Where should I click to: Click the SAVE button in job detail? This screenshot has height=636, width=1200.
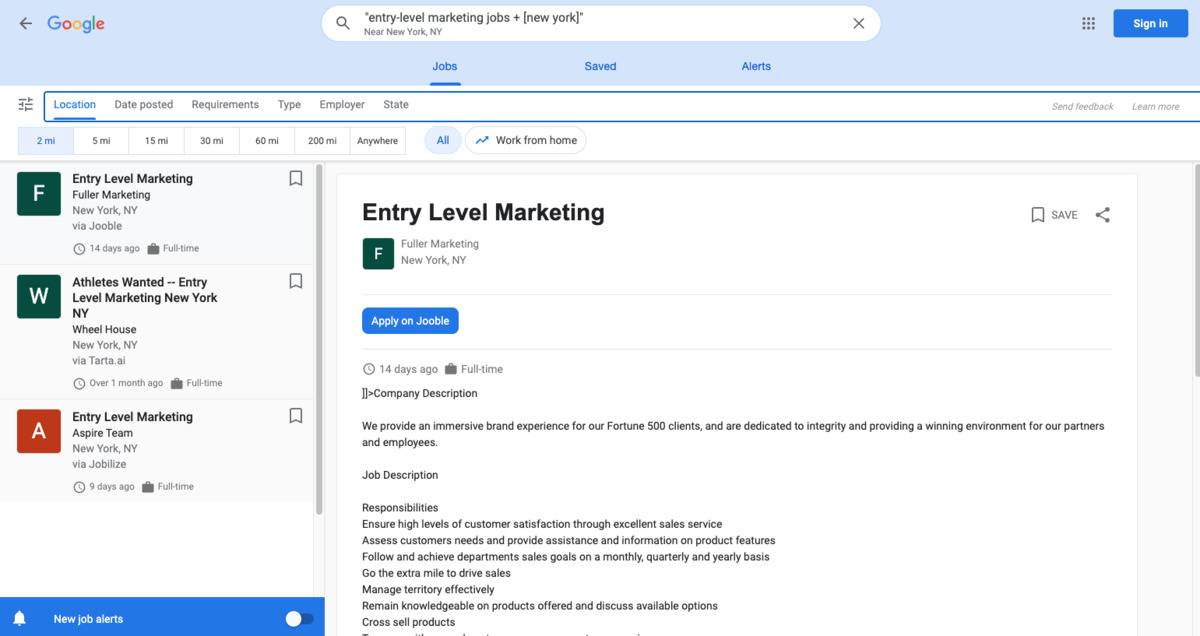click(1054, 215)
